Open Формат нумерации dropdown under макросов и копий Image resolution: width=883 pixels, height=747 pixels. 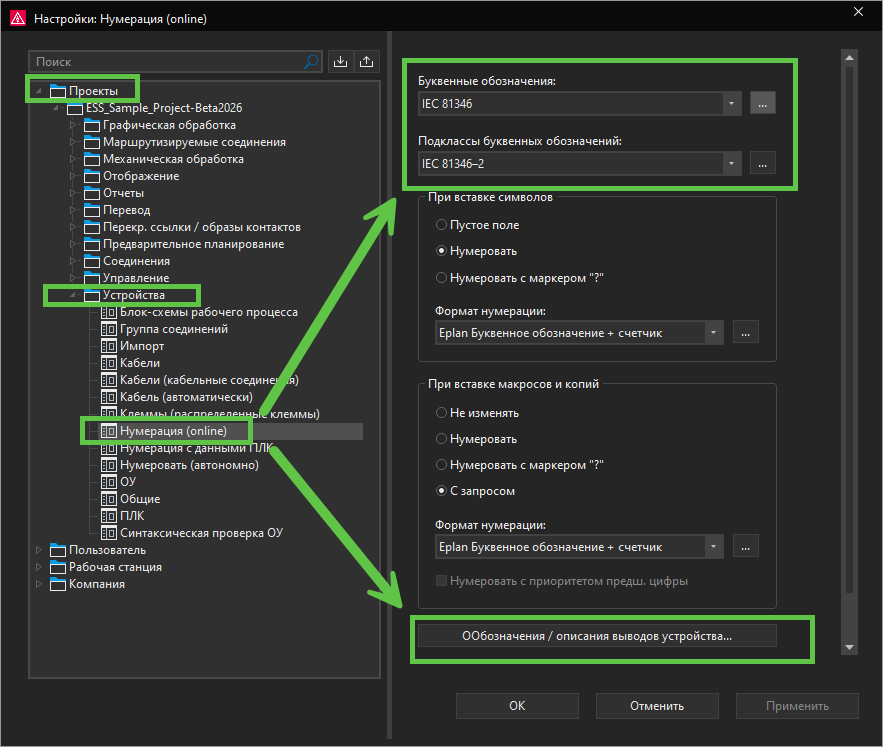[713, 547]
